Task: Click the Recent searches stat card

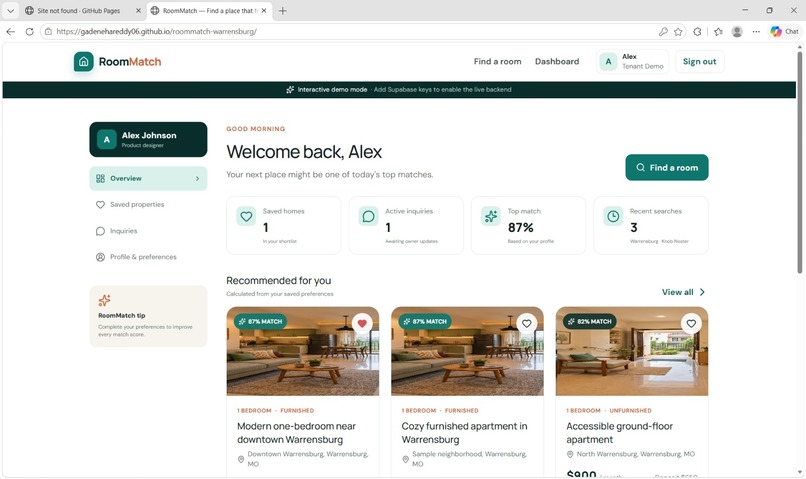Action: pos(651,225)
